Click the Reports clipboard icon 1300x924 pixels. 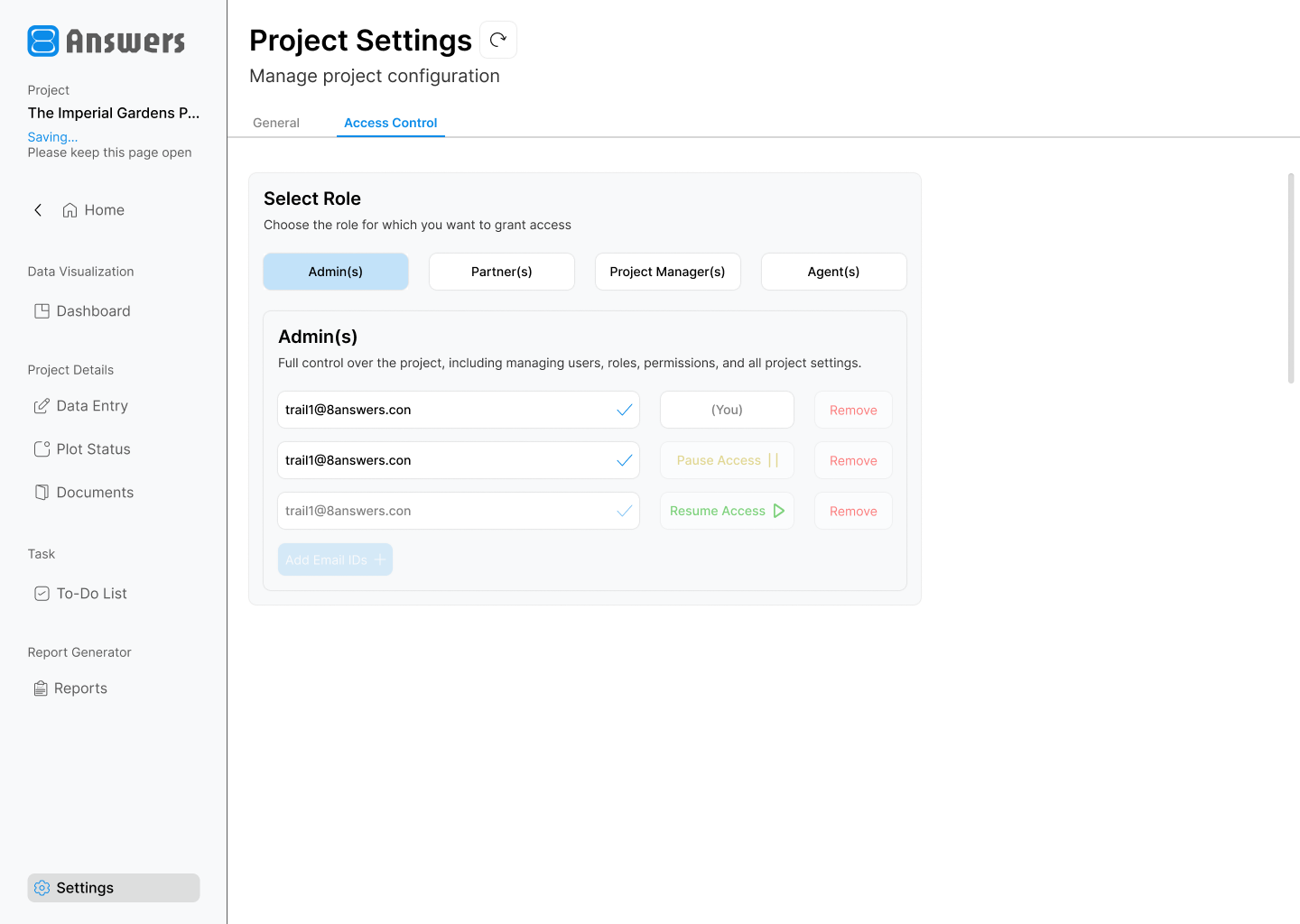41,688
